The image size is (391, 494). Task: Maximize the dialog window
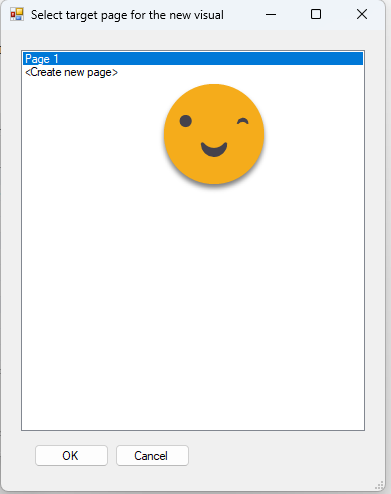pyautogui.click(x=316, y=14)
